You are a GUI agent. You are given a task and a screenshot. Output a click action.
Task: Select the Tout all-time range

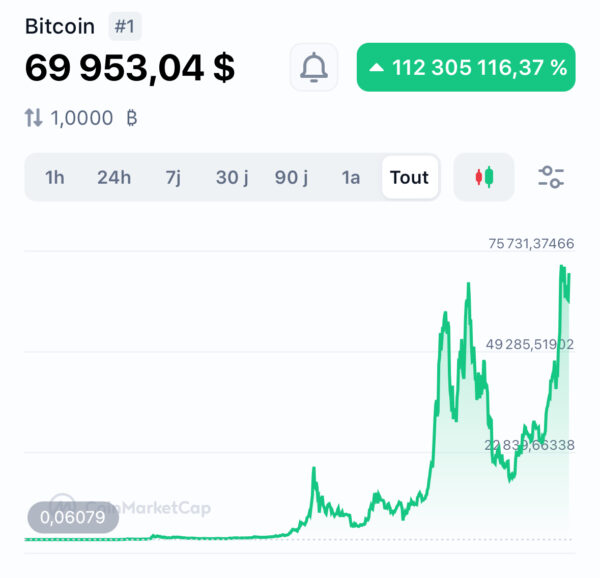coord(410,177)
